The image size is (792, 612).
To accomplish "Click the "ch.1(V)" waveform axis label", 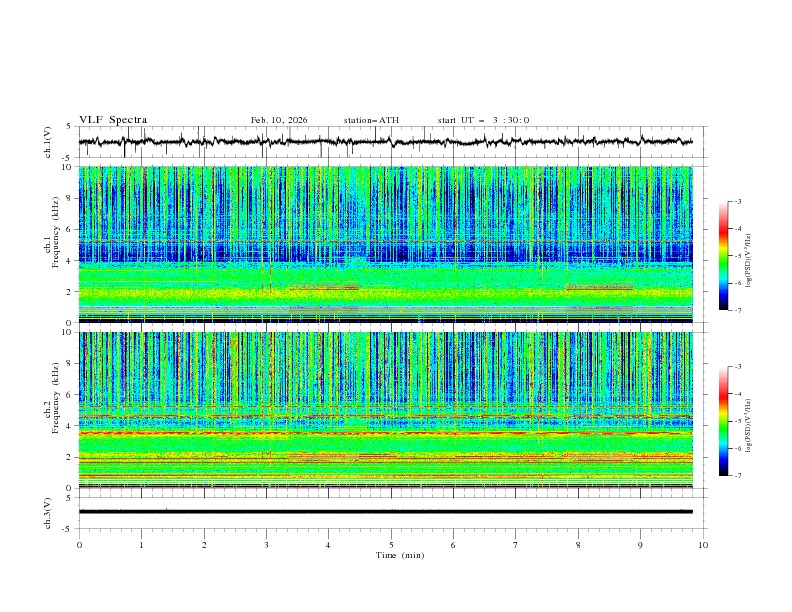I will point(48,142).
